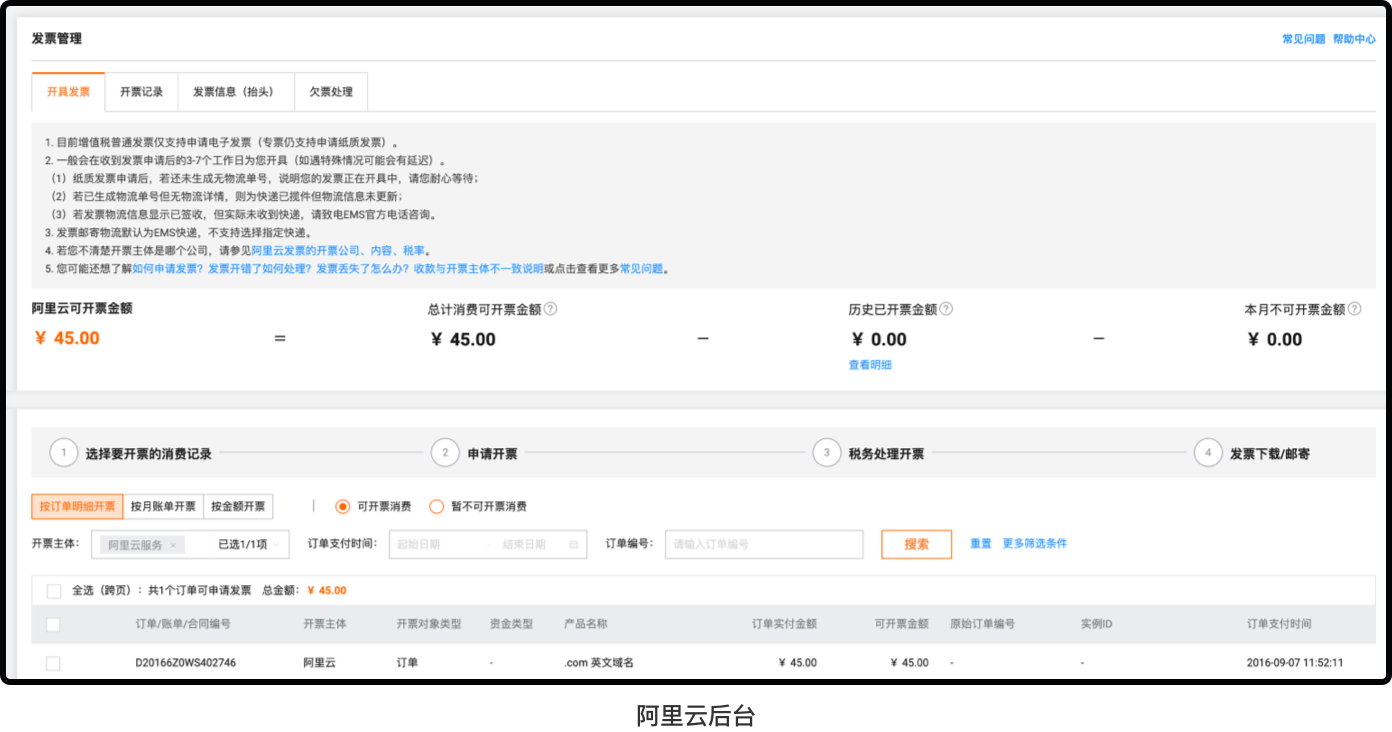Click the 订单支付时间 column header

(x=1279, y=624)
